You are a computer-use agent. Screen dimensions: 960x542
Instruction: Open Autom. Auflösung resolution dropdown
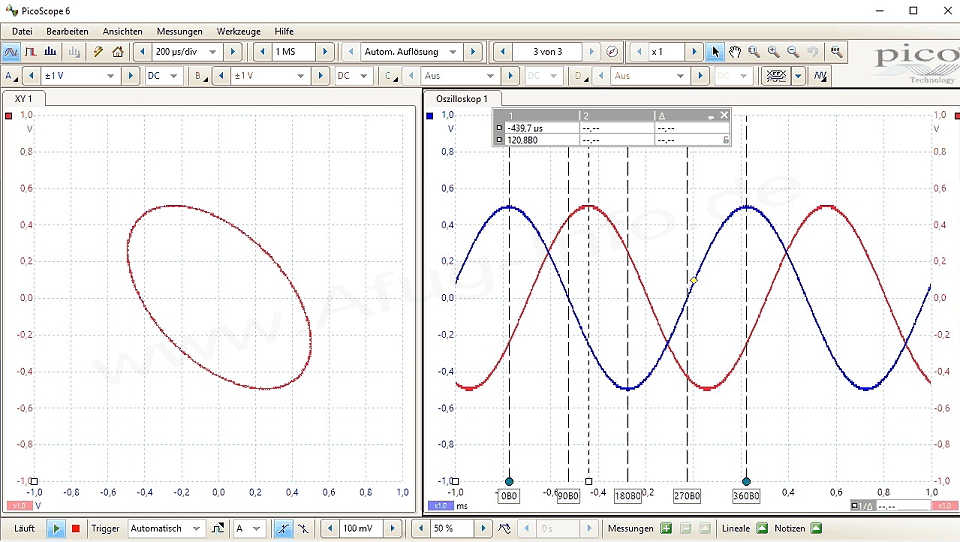[x=453, y=52]
